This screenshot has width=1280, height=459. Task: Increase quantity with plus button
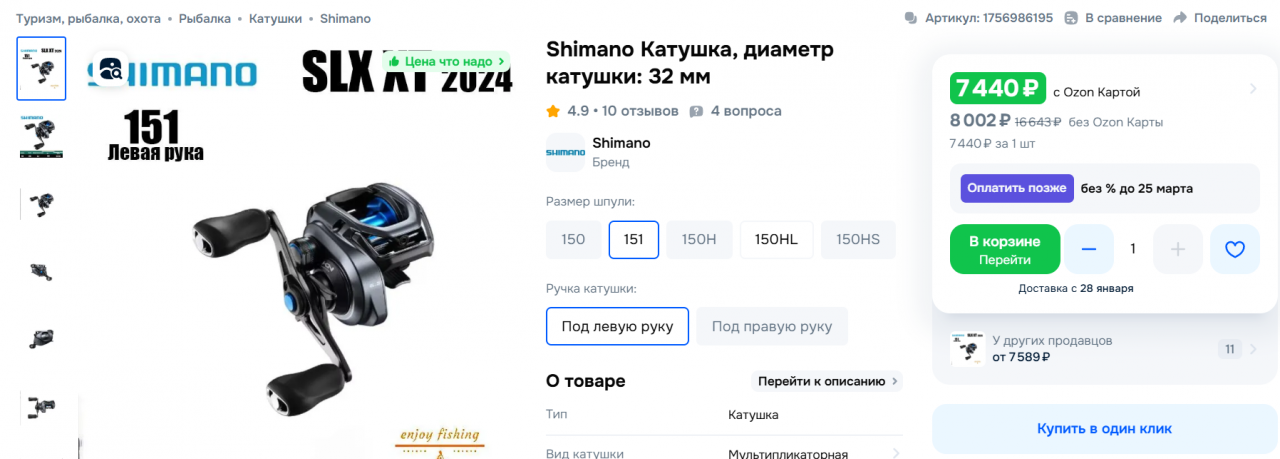tap(1177, 249)
